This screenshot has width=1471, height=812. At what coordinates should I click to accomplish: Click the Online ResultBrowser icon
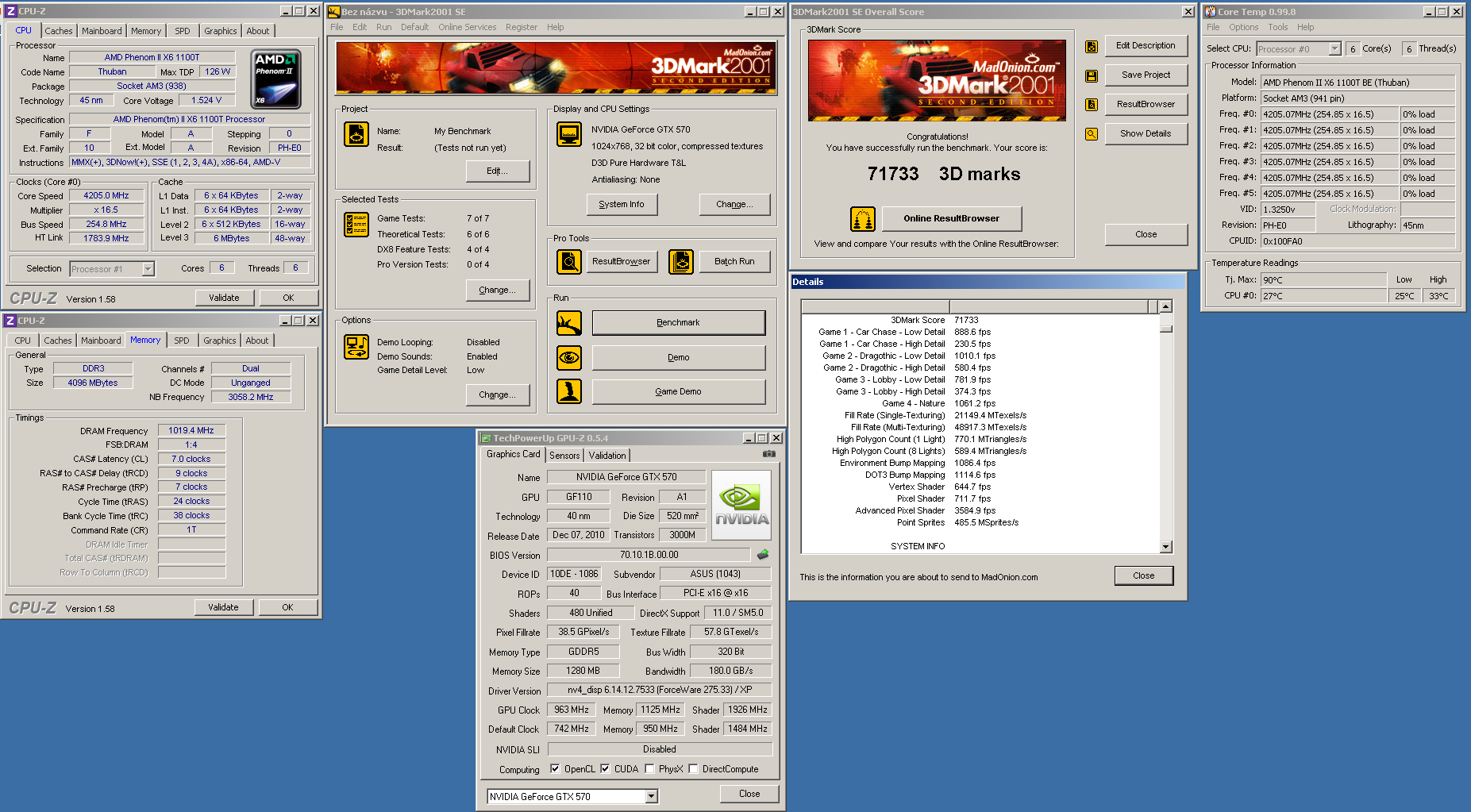pyautogui.click(x=863, y=218)
